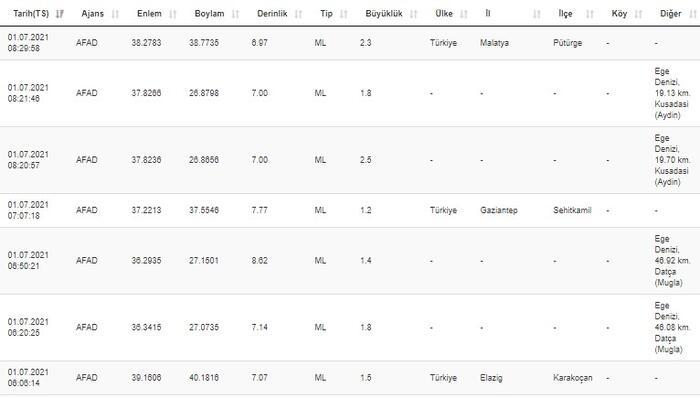The image size is (700, 398).
Task: Sort by Diğer column sort icon
Action: [692, 14]
